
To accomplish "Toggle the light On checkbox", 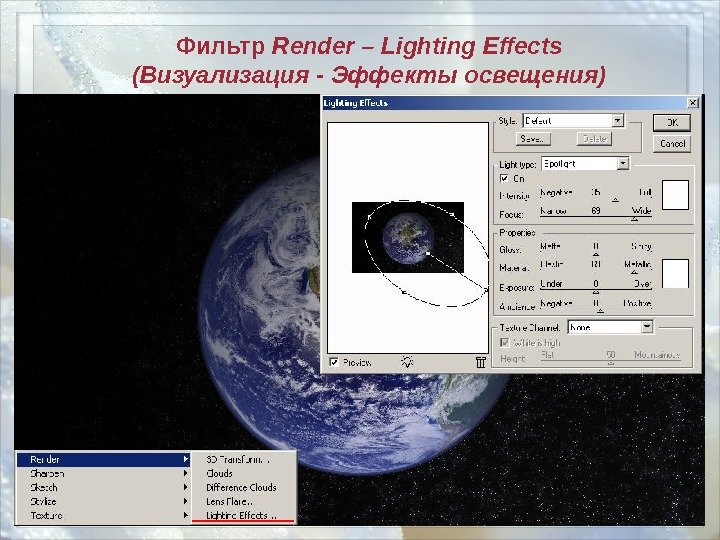I will [x=504, y=178].
